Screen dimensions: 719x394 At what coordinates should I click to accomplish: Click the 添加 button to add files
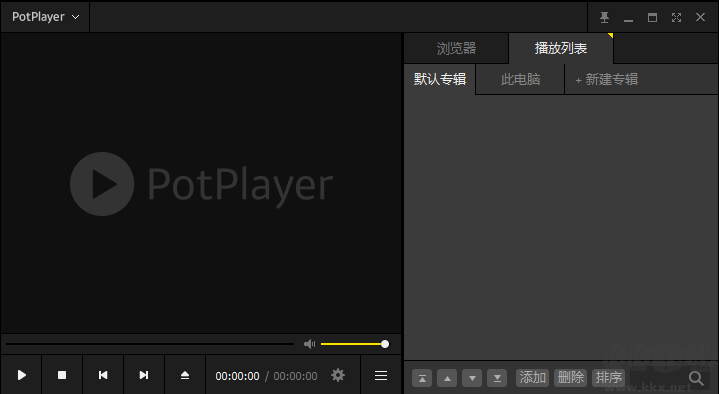pyautogui.click(x=532, y=378)
